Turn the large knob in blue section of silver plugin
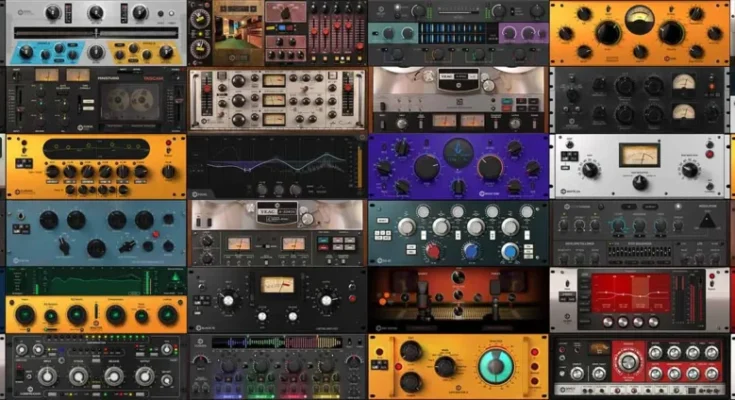 tap(26, 53)
